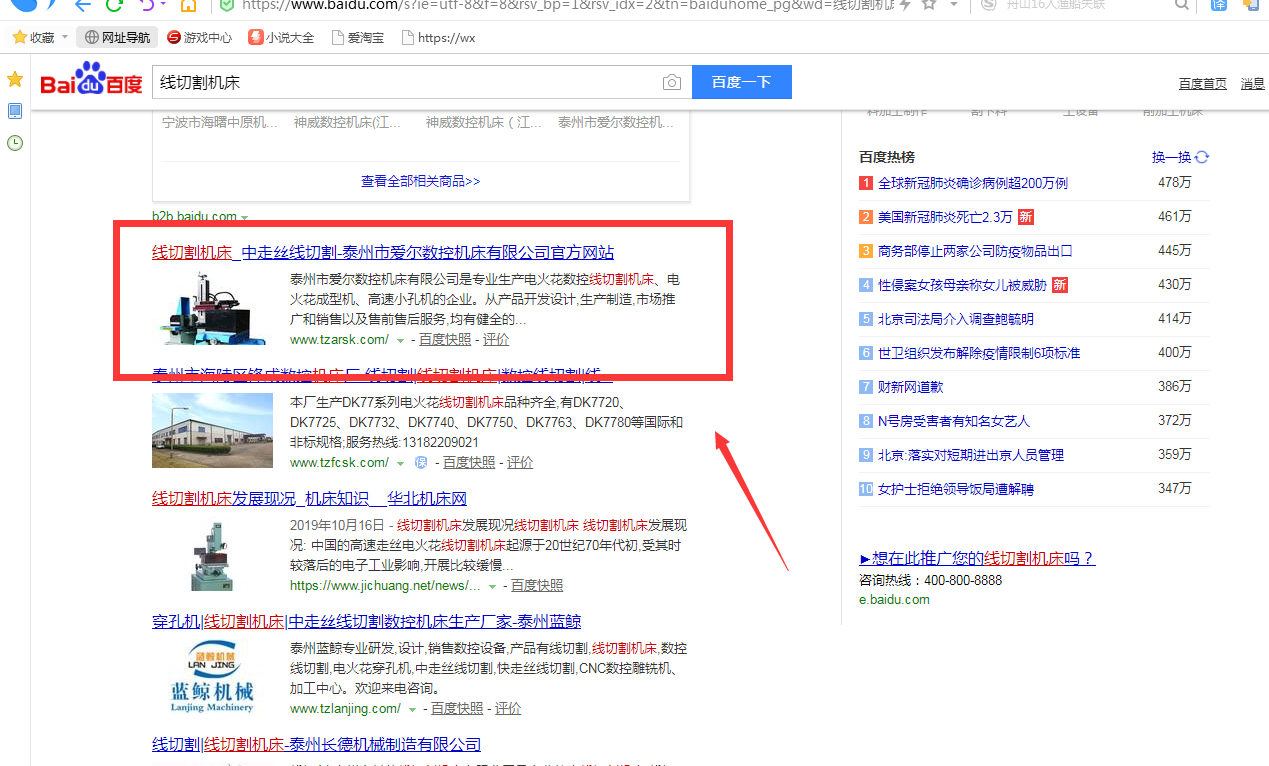This screenshot has height=766, width=1269.
Task: Open hot topic 全球新冠肺炎确诊病例超200万例
Action: pyautogui.click(x=972, y=183)
